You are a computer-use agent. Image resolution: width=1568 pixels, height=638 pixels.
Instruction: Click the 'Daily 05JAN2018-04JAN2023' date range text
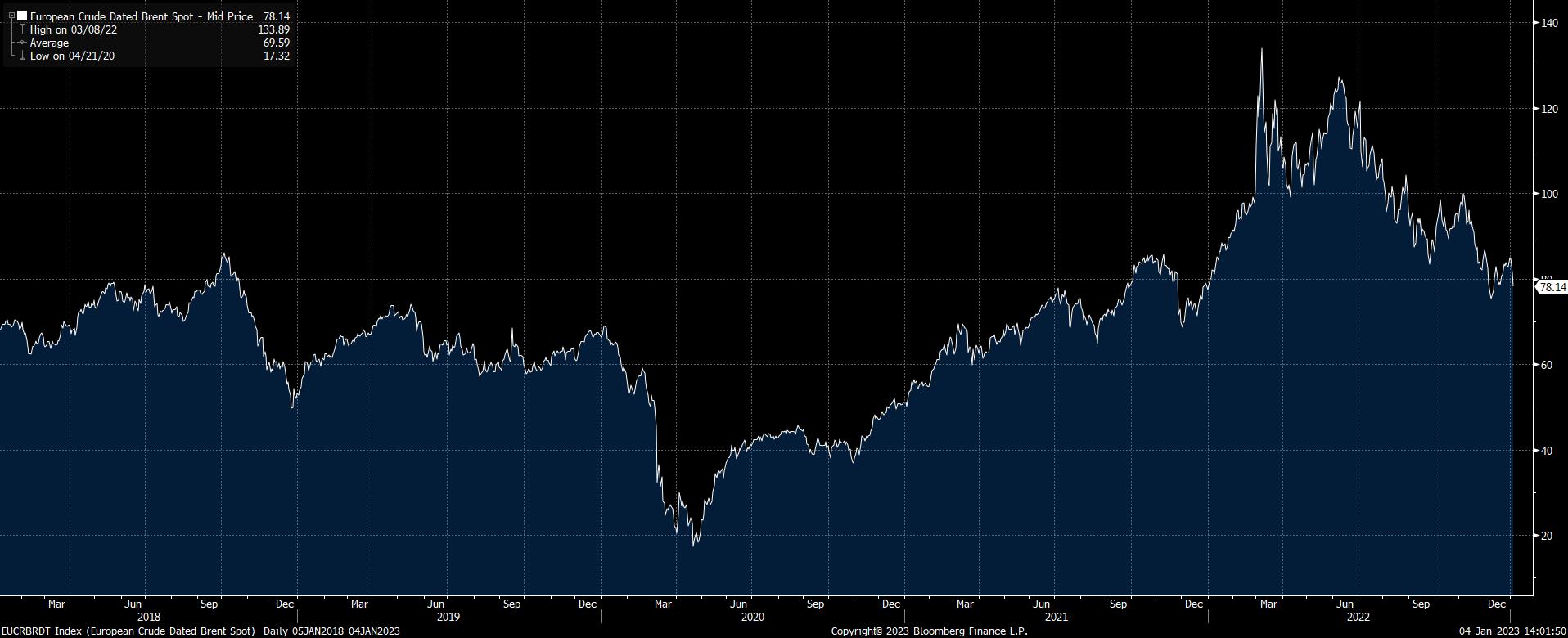[x=332, y=631]
